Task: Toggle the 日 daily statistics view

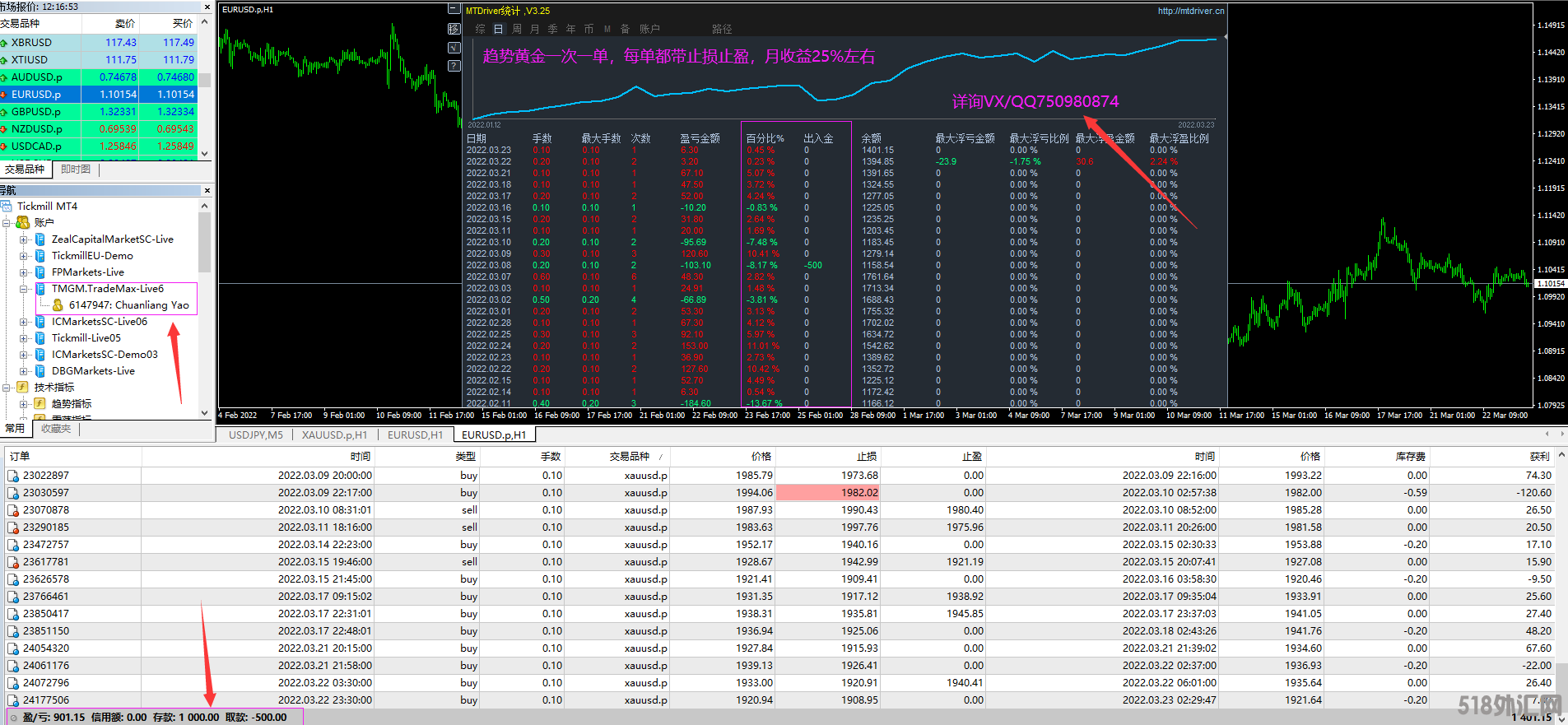Action: (498, 29)
